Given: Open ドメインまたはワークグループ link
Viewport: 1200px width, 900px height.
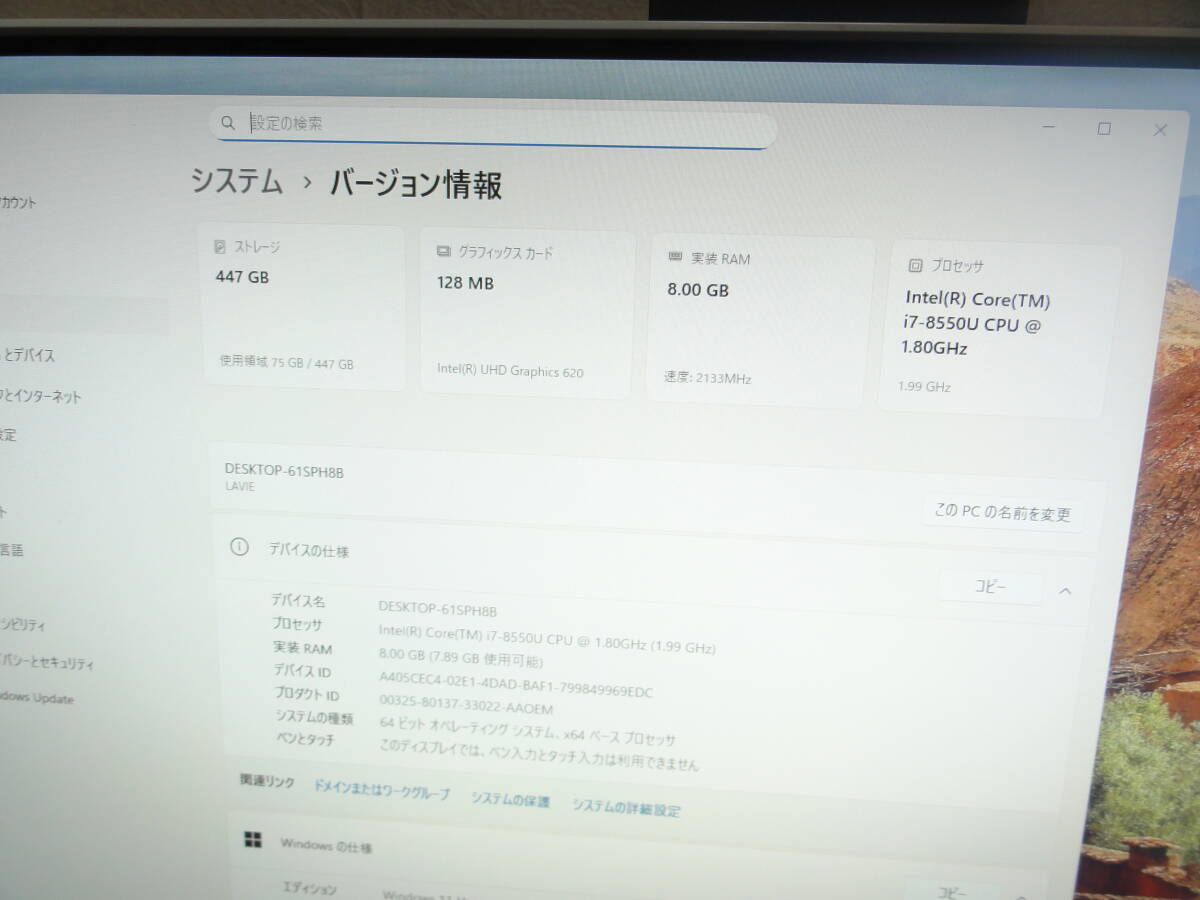Looking at the screenshot, I should tap(382, 790).
